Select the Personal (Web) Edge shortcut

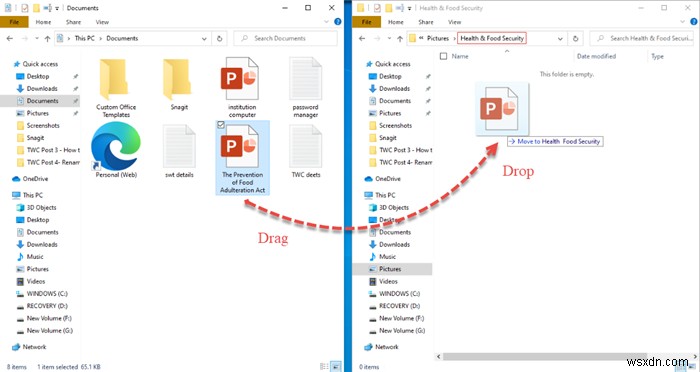tap(116, 150)
